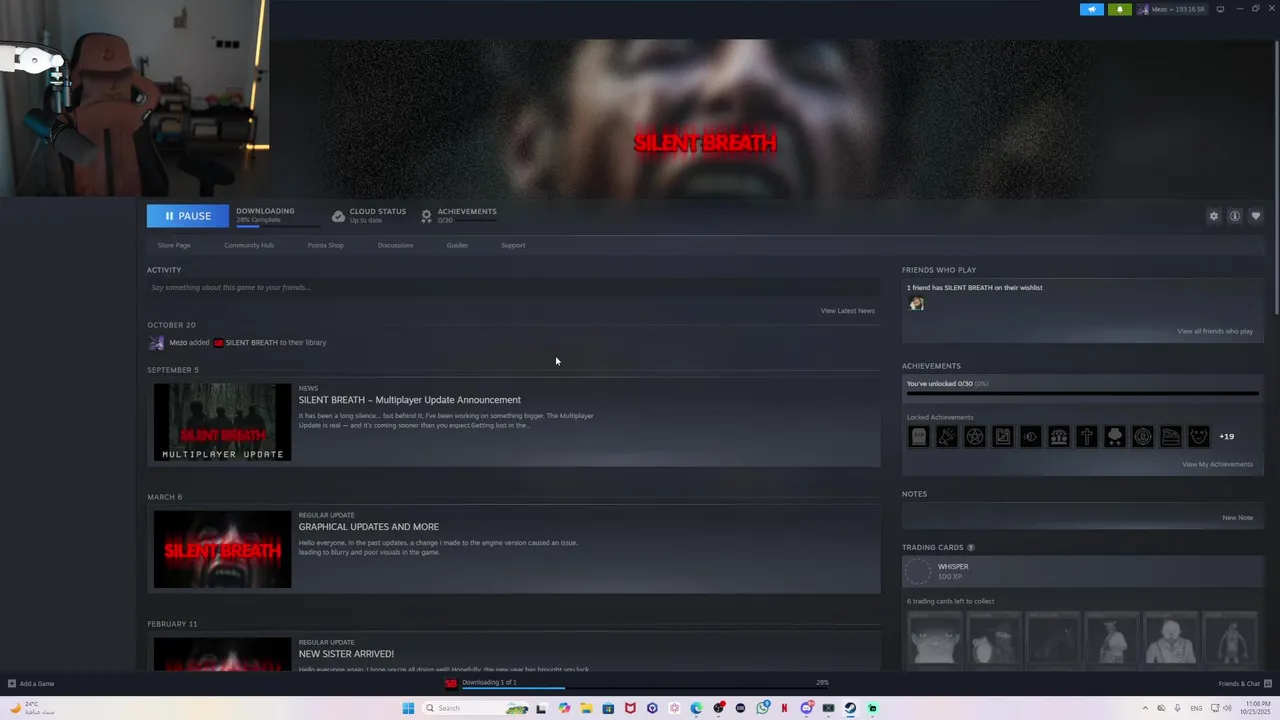The image size is (1280, 720).
Task: Click the cross locked achievement
Action: [1086, 436]
